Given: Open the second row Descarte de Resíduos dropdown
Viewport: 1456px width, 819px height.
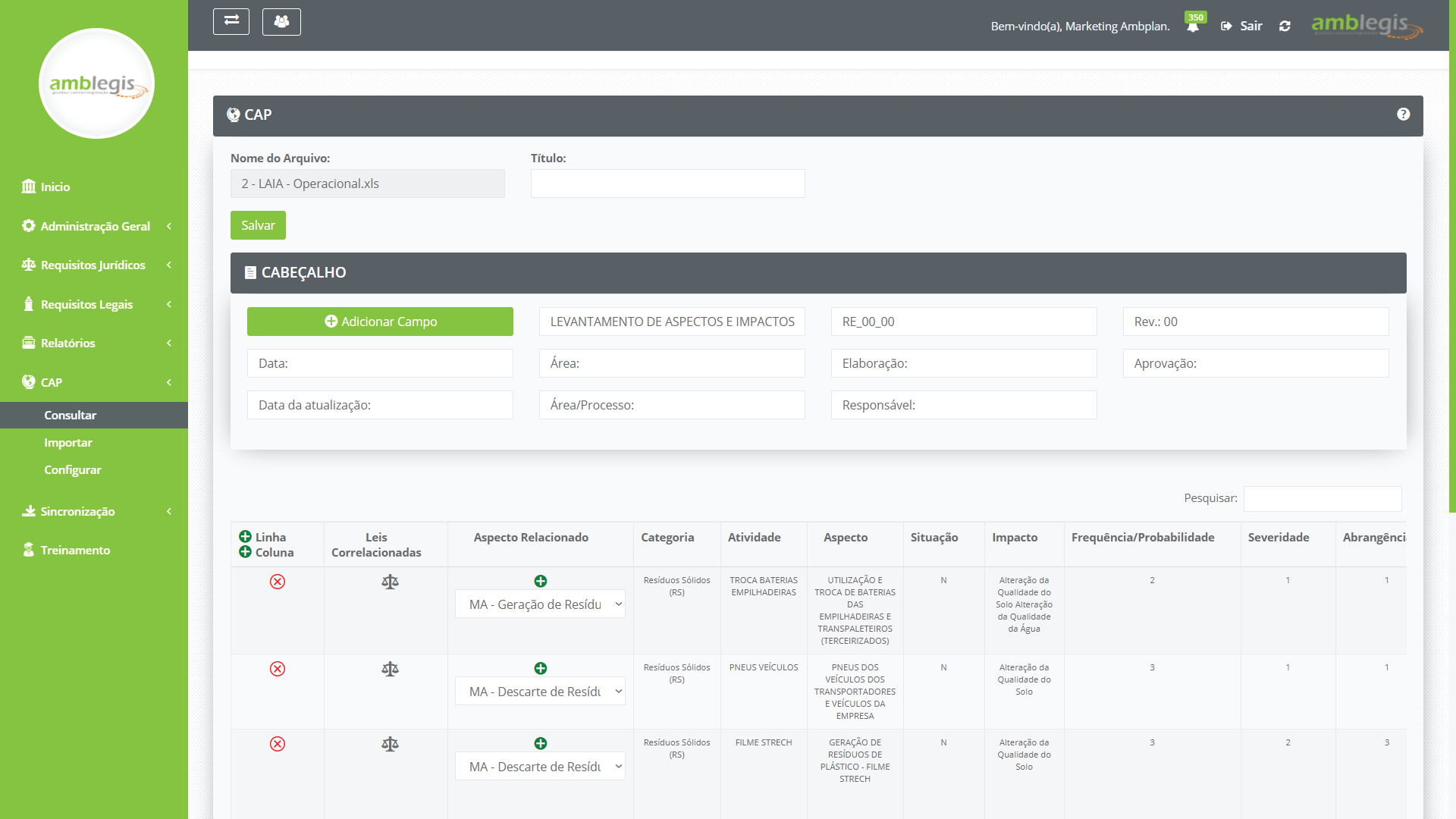Looking at the screenshot, I should coord(540,692).
